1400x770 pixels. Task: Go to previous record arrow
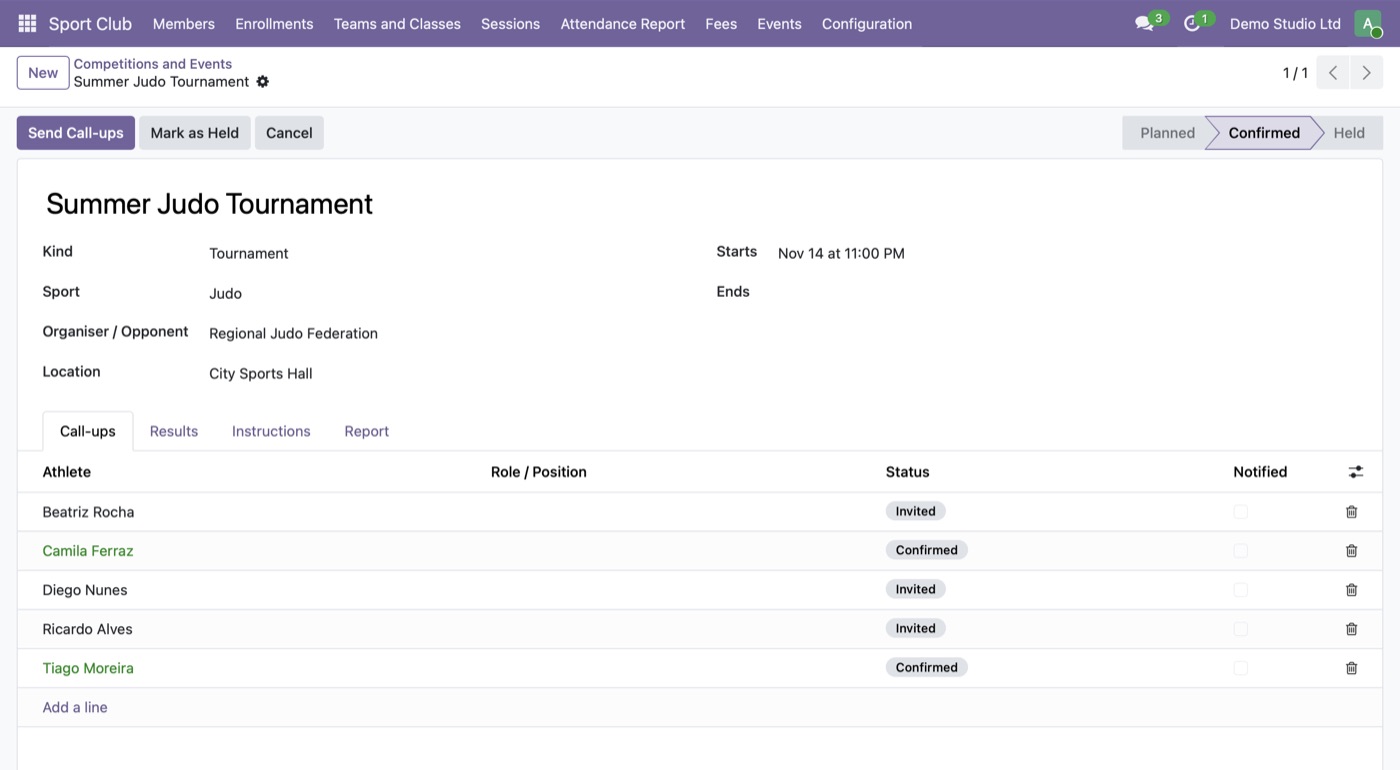pos(1333,73)
